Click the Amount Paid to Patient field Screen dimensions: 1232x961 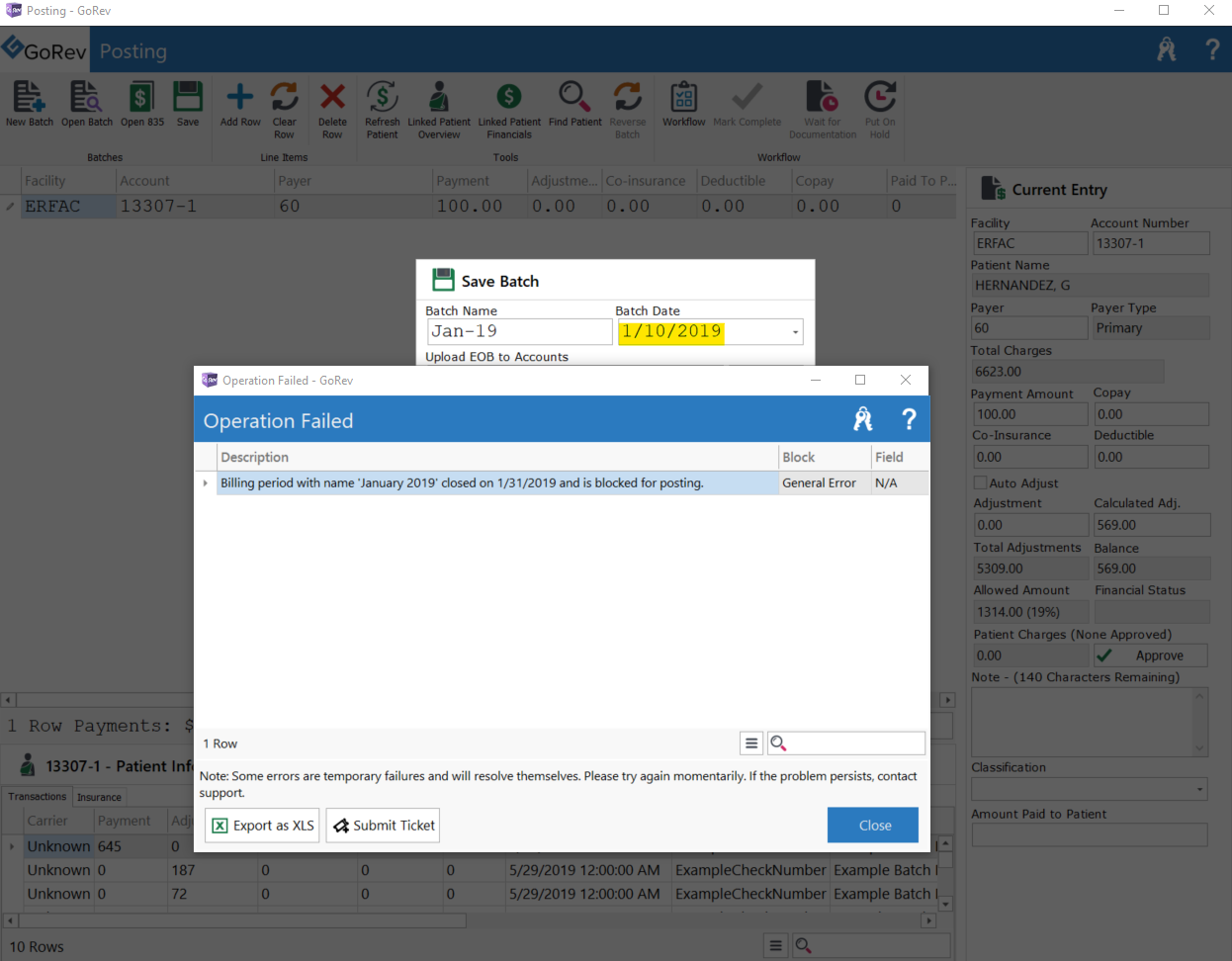coord(1090,835)
